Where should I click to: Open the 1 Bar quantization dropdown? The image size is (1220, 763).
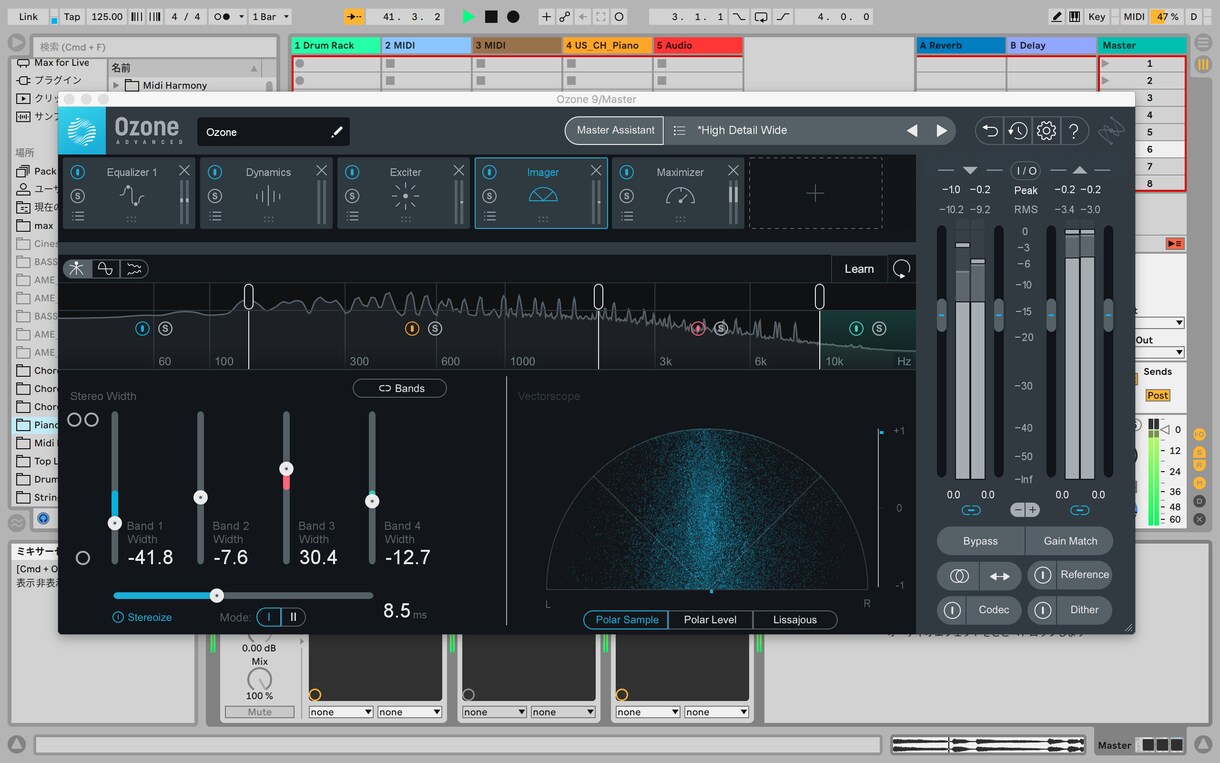click(x=269, y=17)
